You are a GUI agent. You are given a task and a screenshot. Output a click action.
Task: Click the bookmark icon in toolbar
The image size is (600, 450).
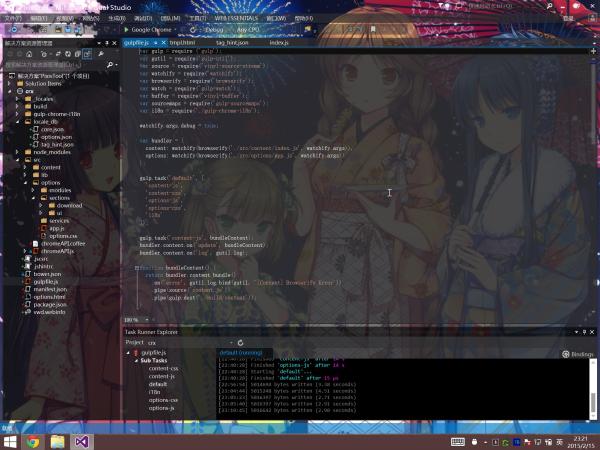pos(373,29)
